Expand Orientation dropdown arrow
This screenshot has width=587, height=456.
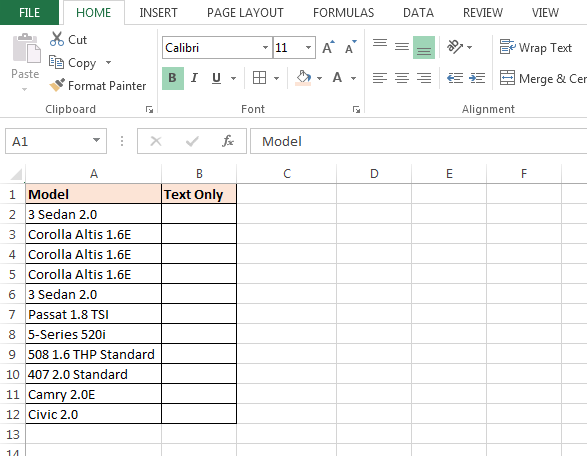point(469,48)
